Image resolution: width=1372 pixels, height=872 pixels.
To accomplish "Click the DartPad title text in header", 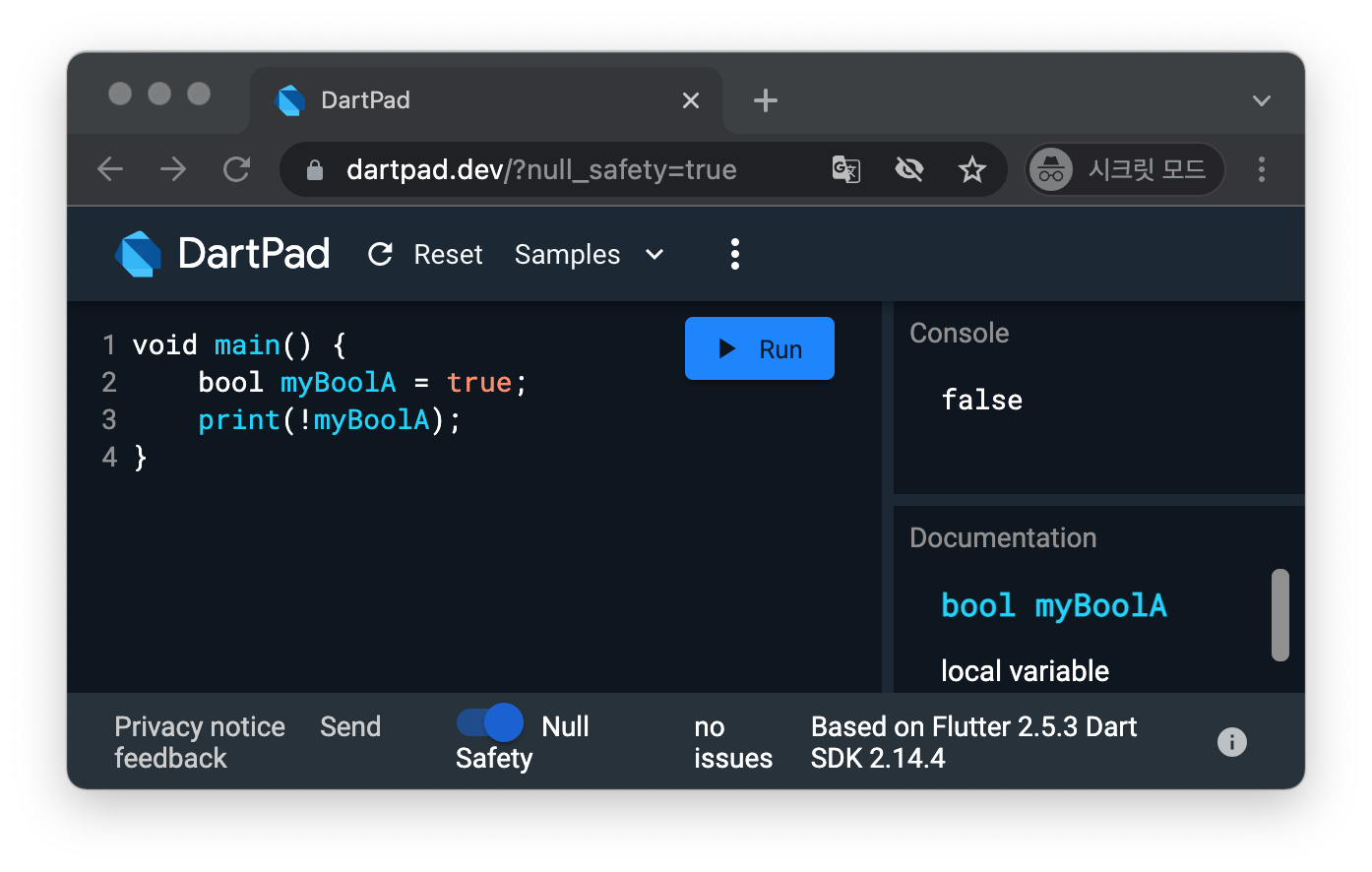I will point(254,254).
